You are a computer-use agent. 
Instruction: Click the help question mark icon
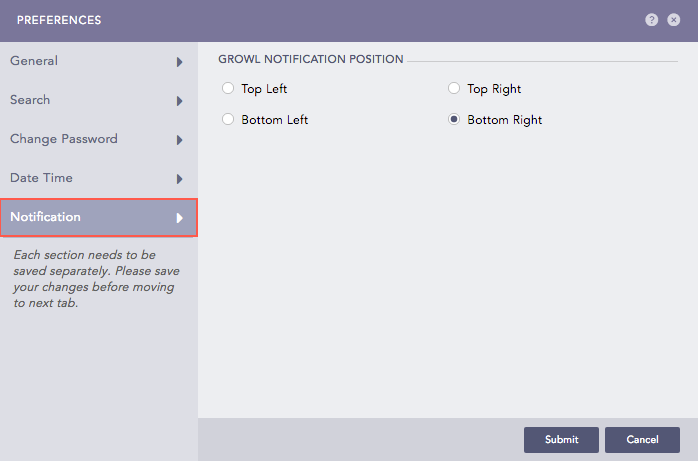click(652, 20)
